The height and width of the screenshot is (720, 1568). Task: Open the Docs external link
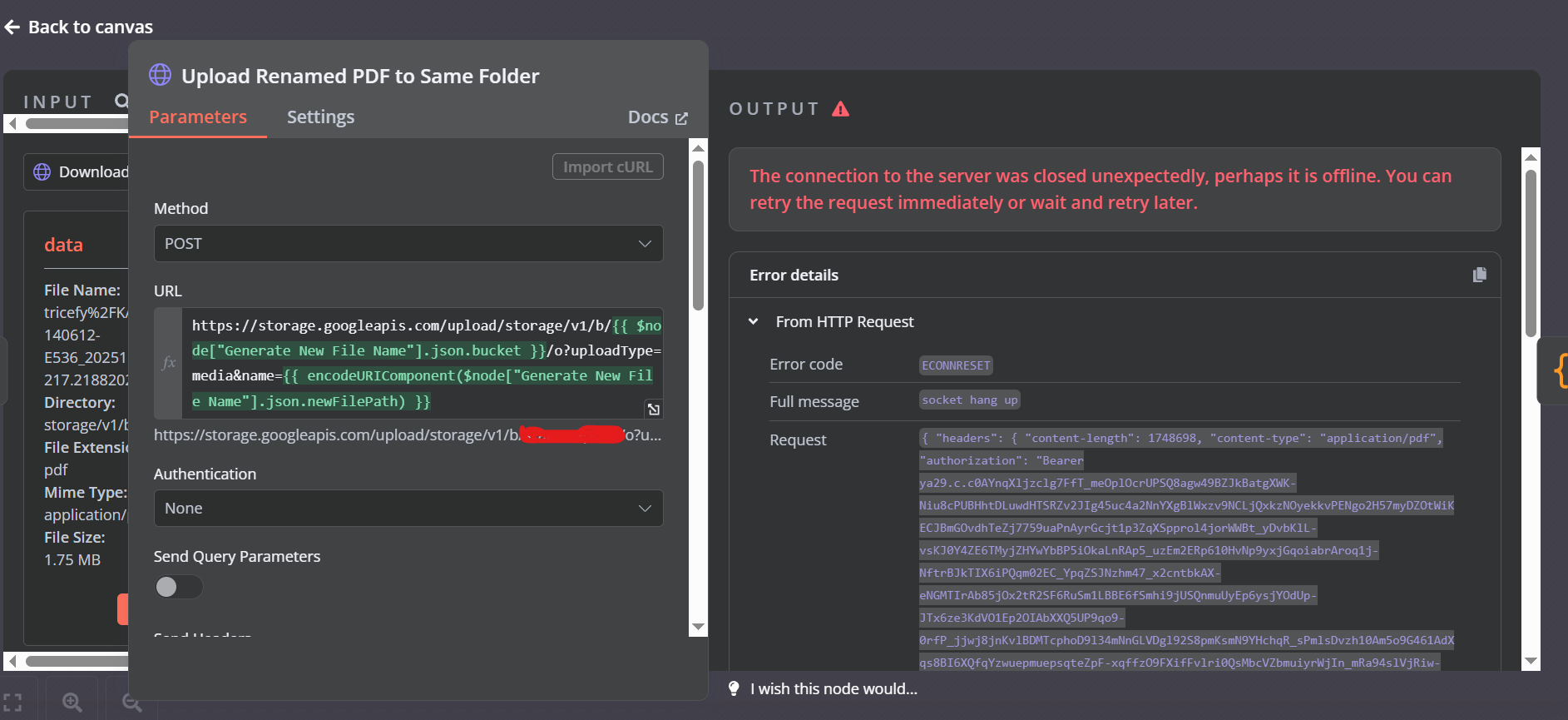(x=657, y=117)
